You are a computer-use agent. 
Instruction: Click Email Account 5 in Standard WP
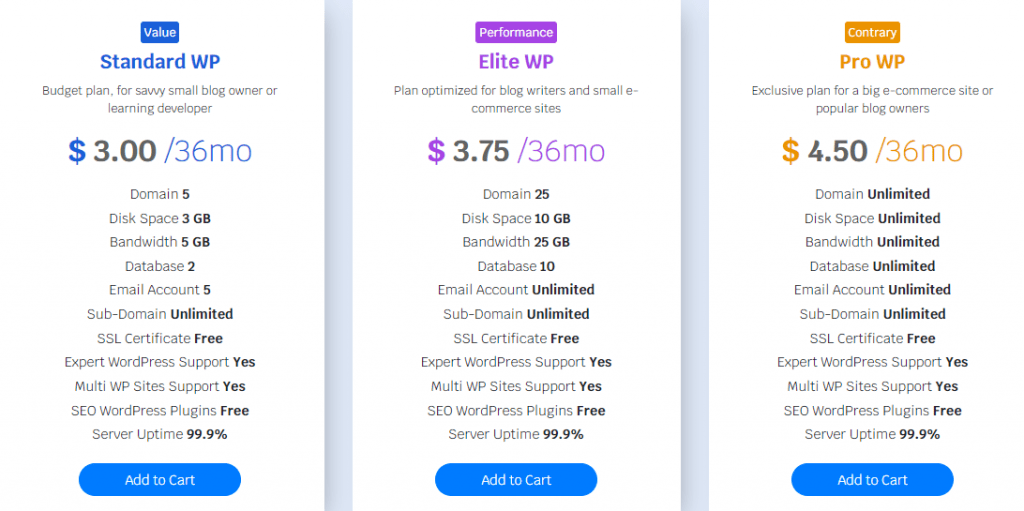tap(160, 289)
